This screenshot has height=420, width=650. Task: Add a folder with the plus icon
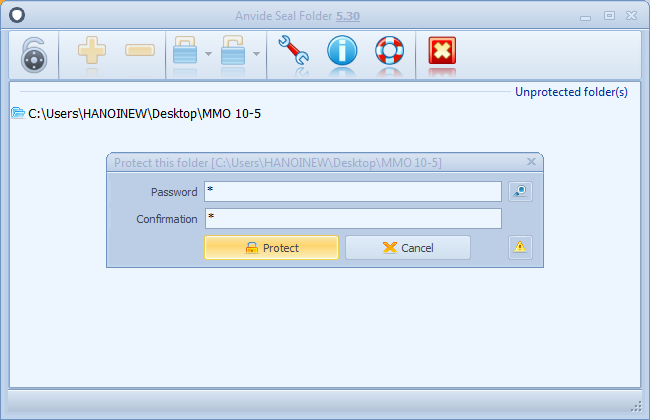coord(92,52)
